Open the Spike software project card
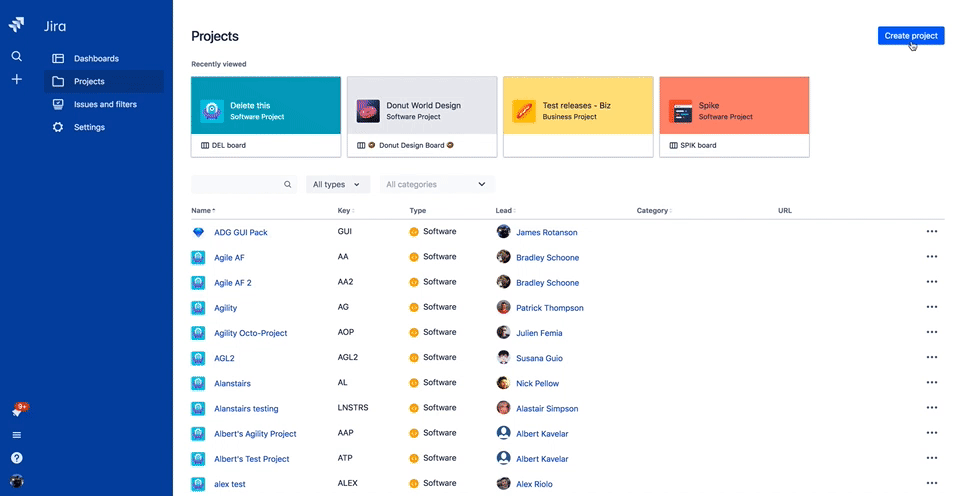The height and width of the screenshot is (496, 960). pos(734,116)
